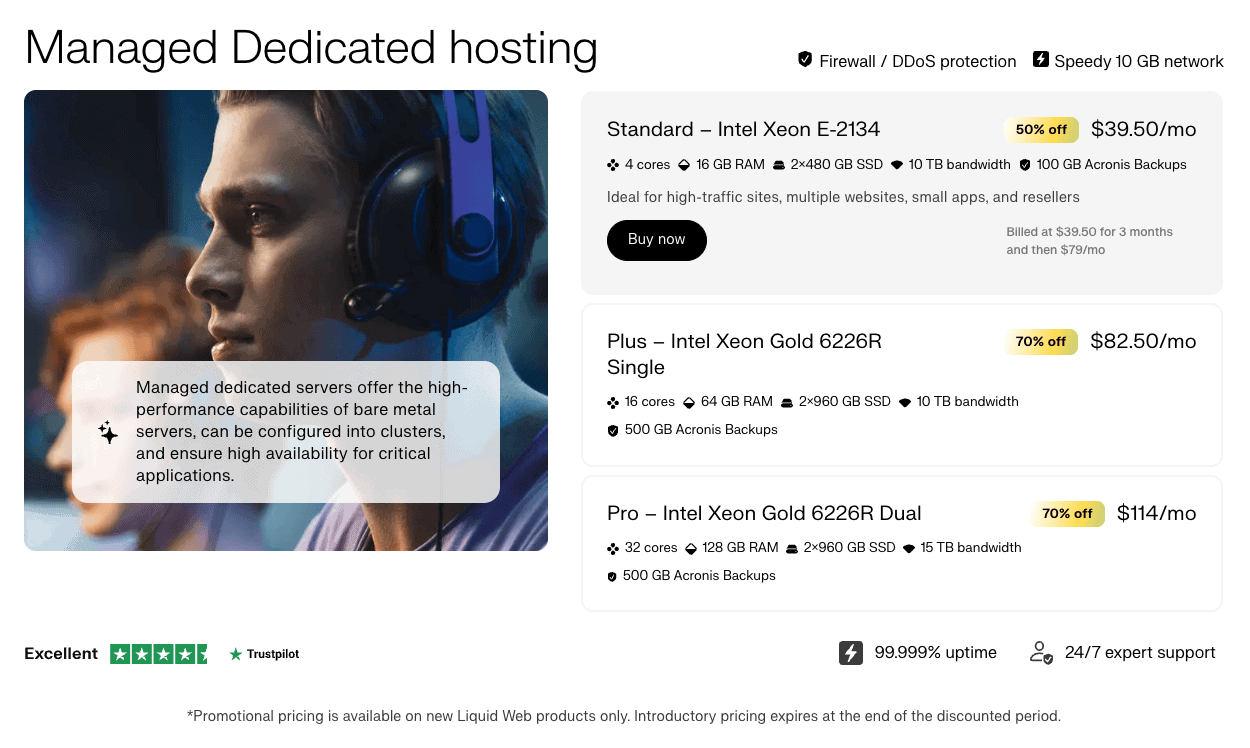Image resolution: width=1250 pixels, height=748 pixels.
Task: Click the $114/mo price on Pro plan
Action: coord(1156,513)
